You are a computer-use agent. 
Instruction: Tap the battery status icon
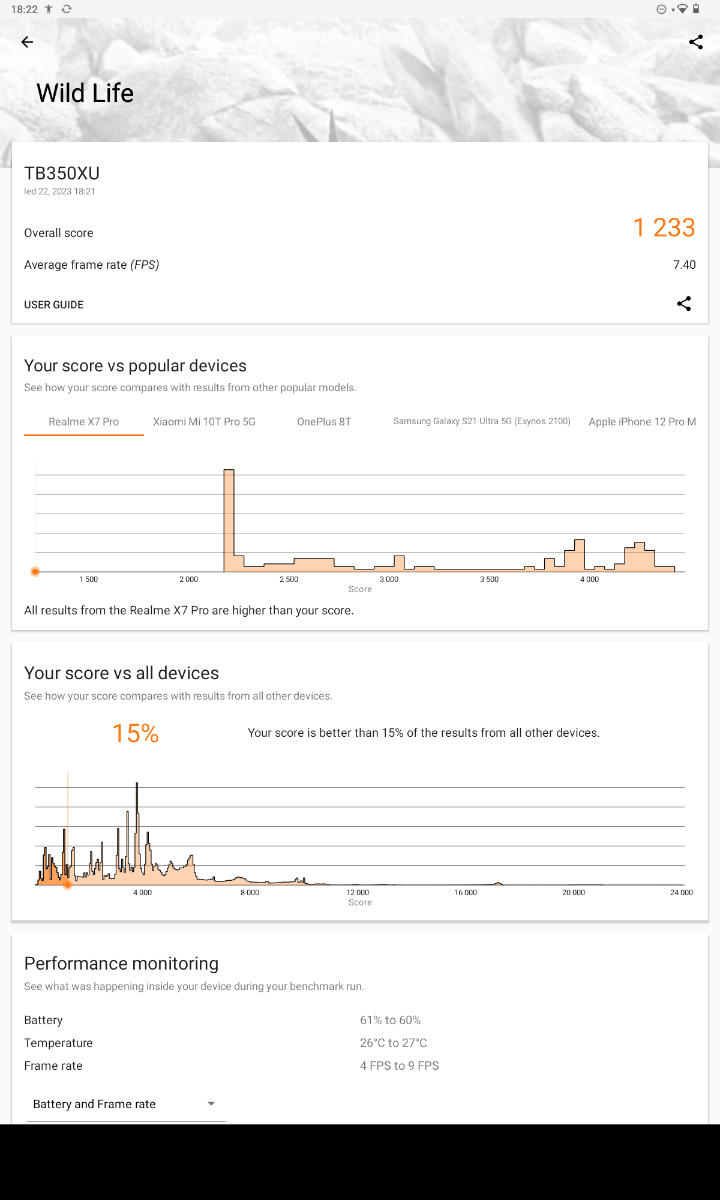point(696,9)
